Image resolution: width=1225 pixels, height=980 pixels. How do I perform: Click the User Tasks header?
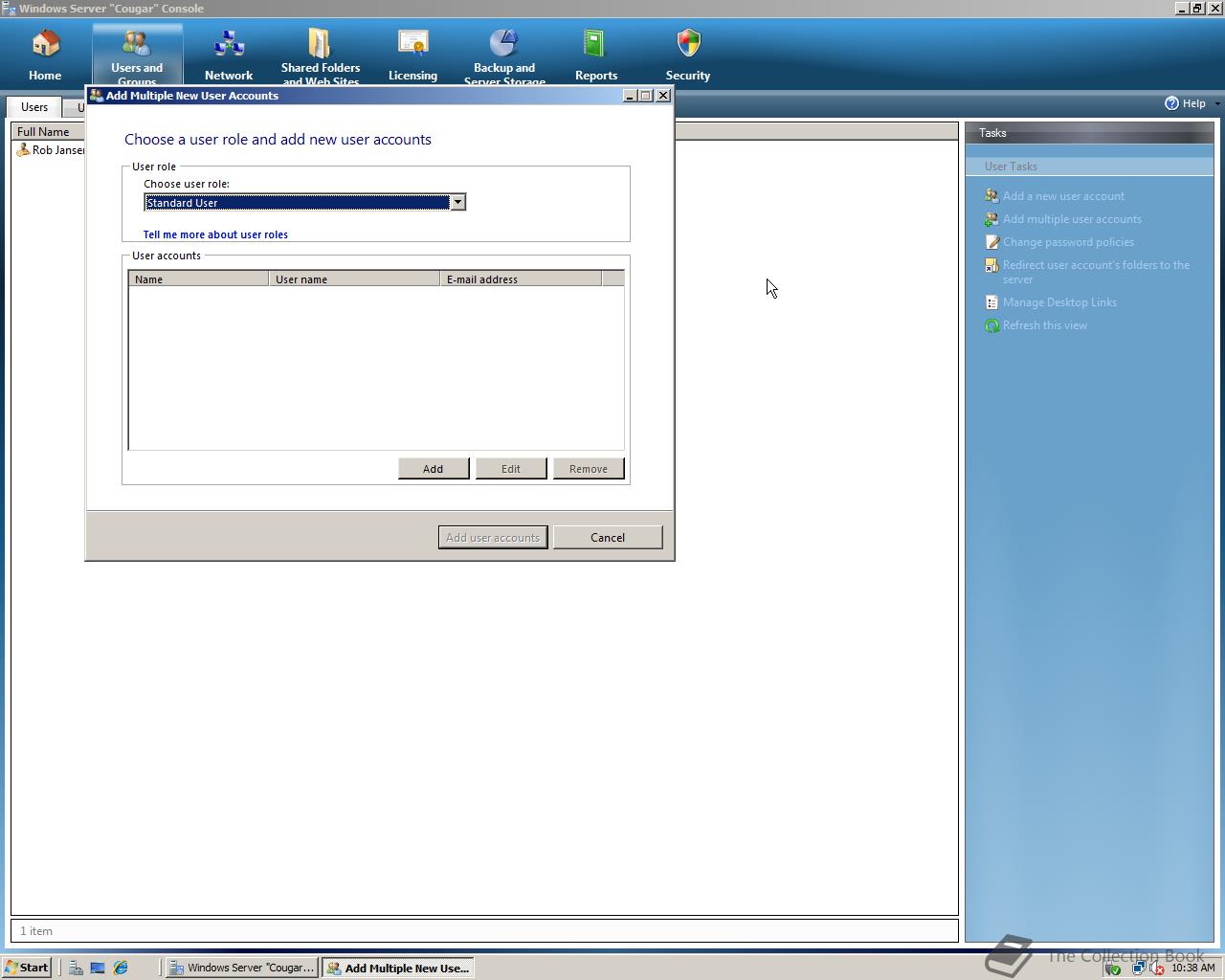click(1089, 167)
